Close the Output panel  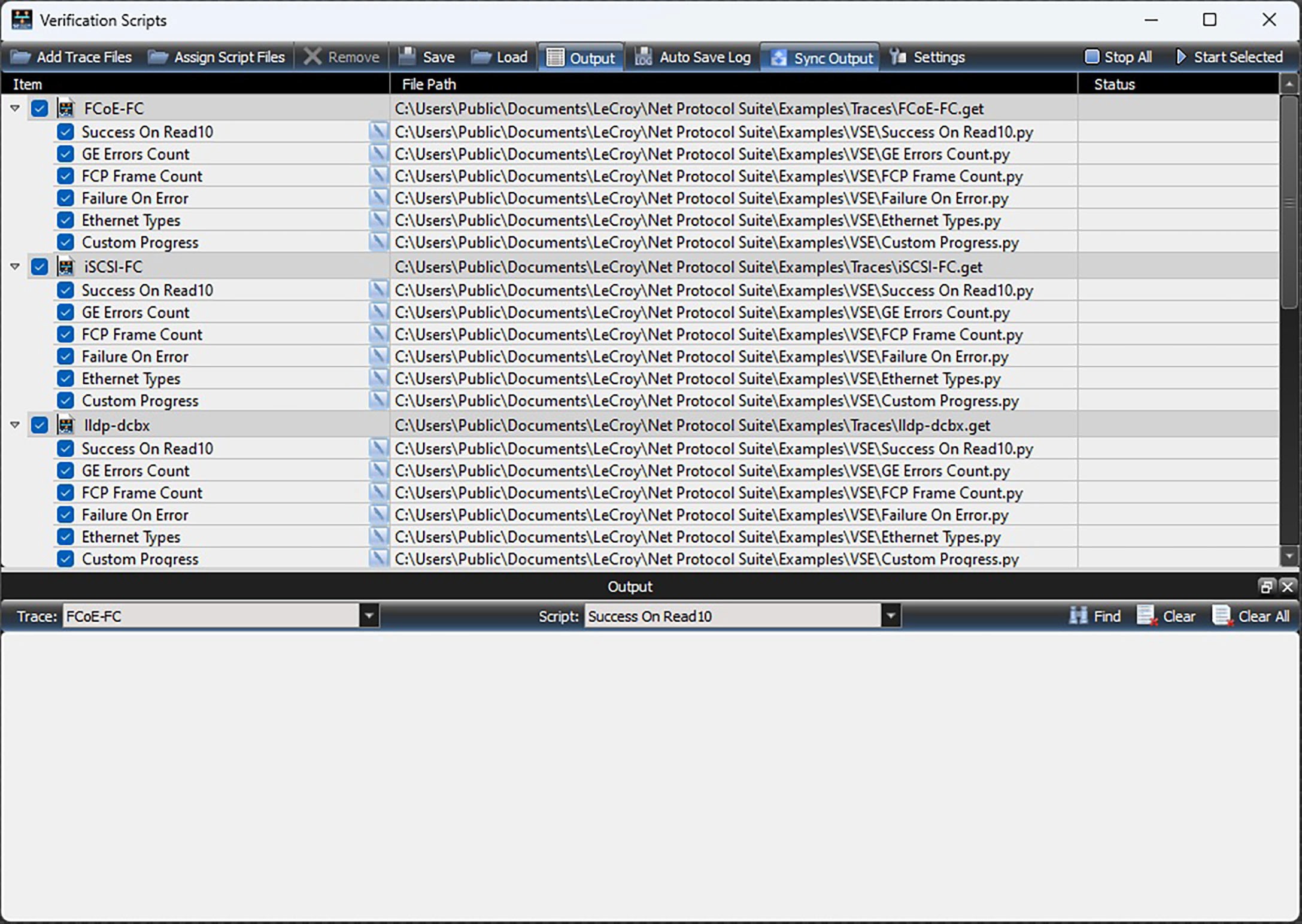pyautogui.click(x=1288, y=586)
